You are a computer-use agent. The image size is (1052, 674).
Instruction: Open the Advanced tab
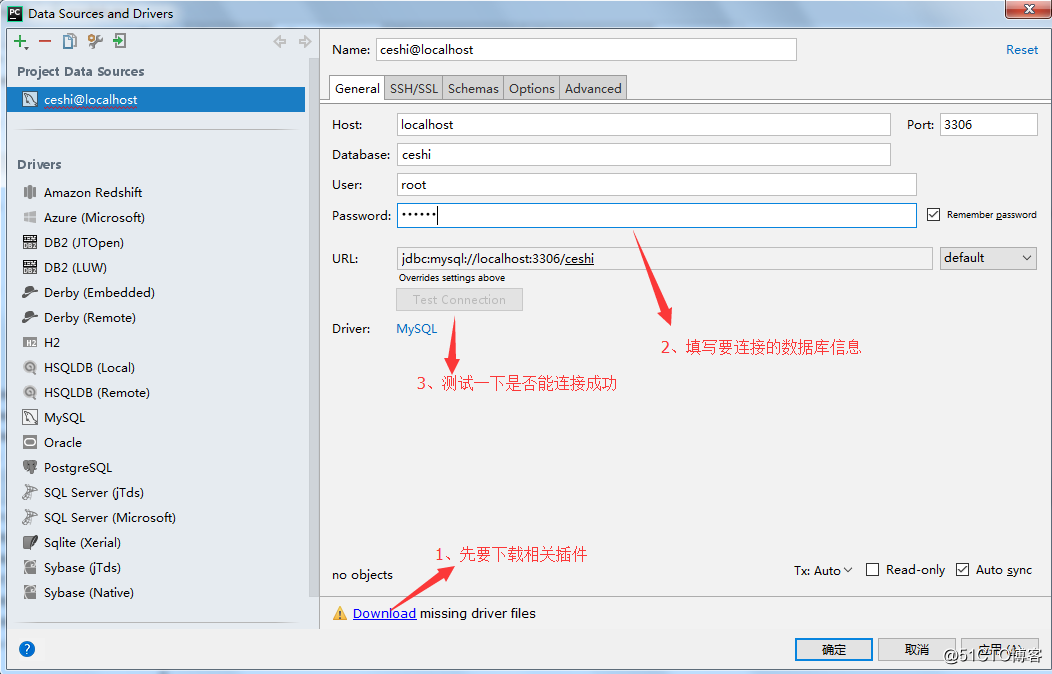tap(593, 89)
